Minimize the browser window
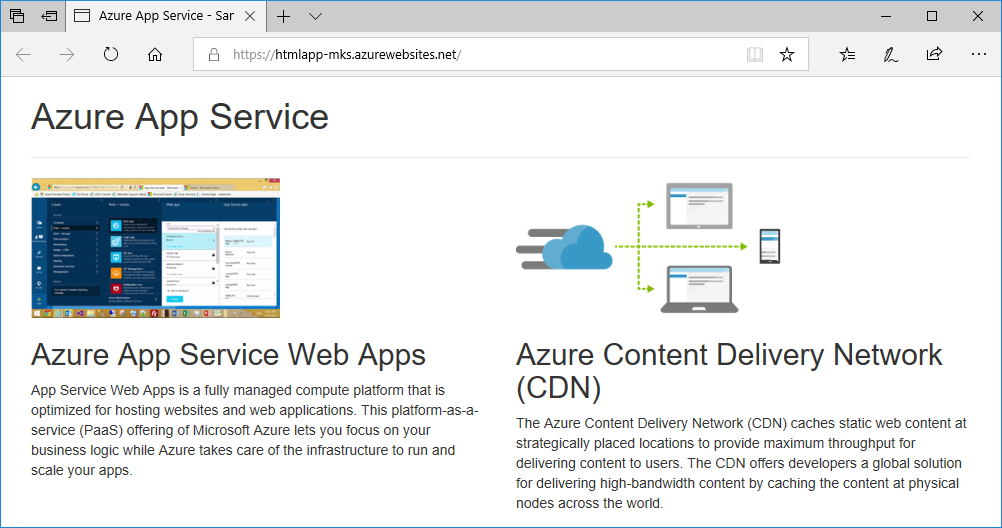The width and height of the screenshot is (1002, 528). click(886, 16)
